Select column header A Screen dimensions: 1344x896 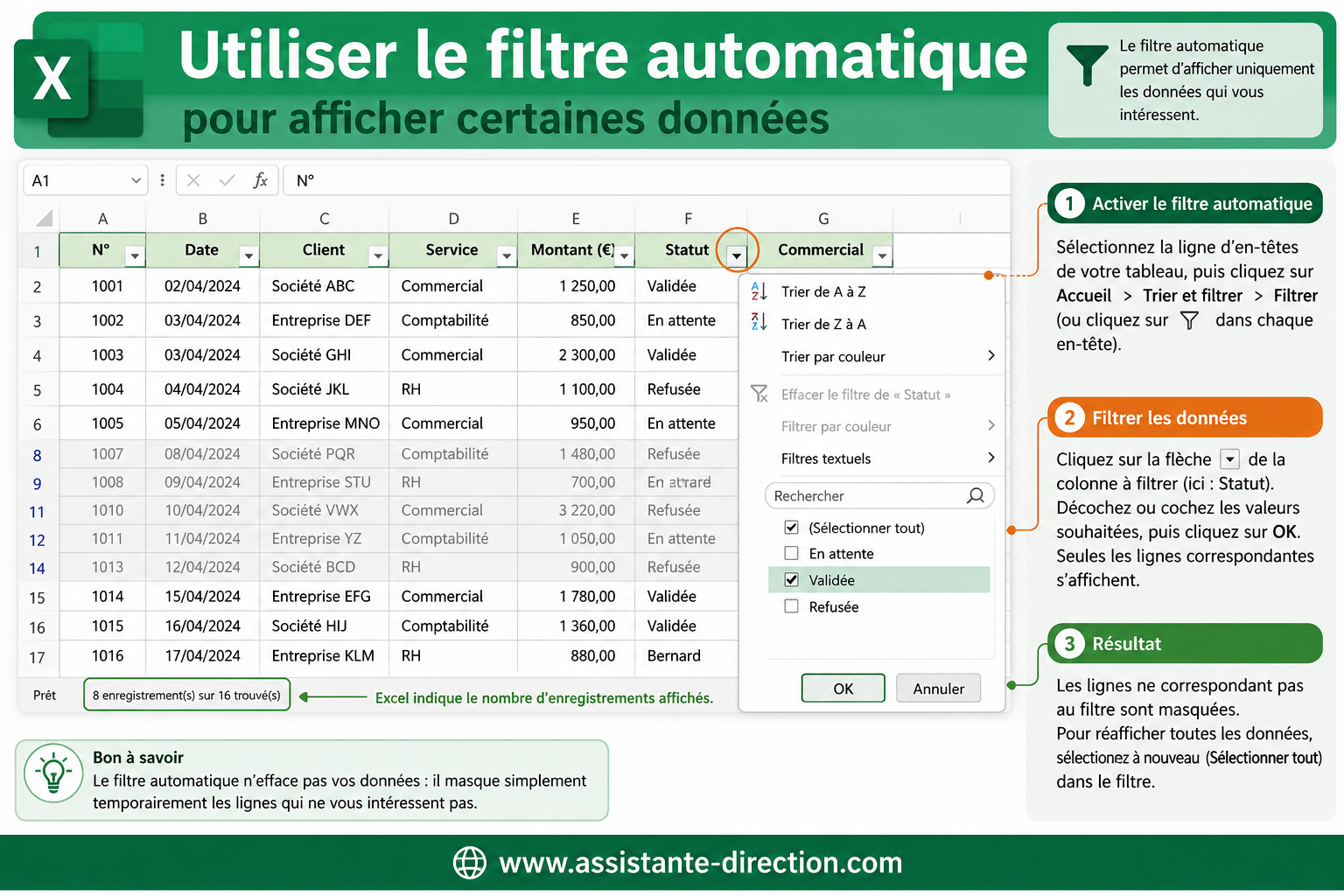(x=102, y=219)
